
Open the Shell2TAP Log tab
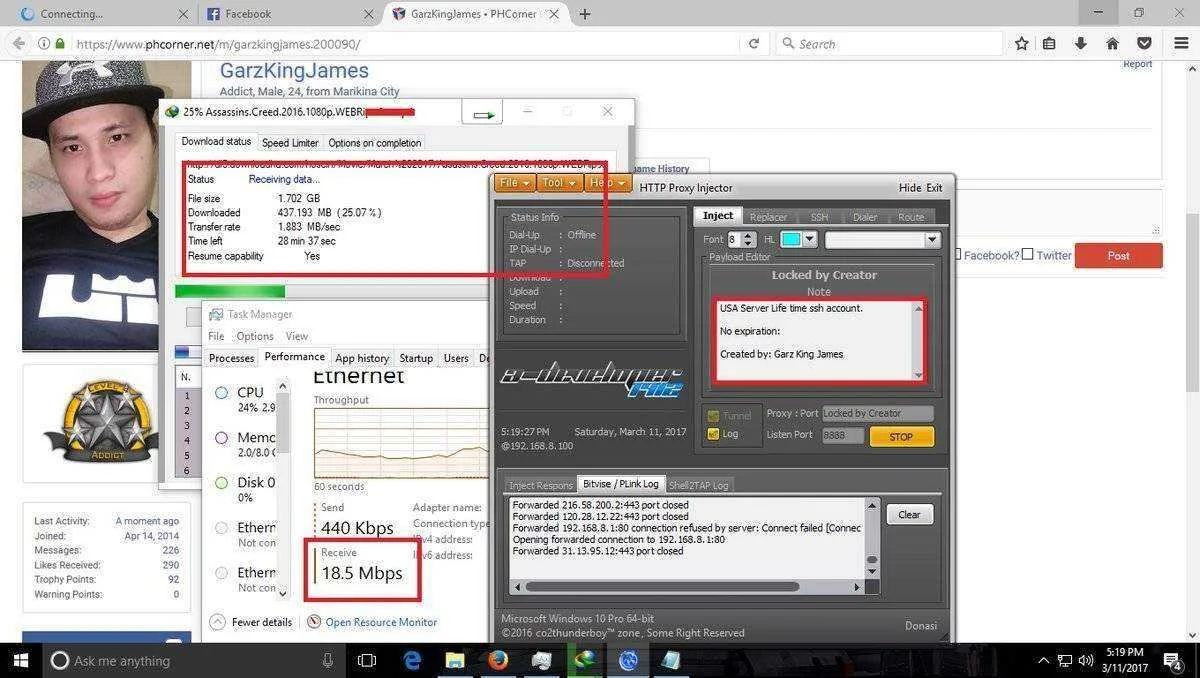699,485
